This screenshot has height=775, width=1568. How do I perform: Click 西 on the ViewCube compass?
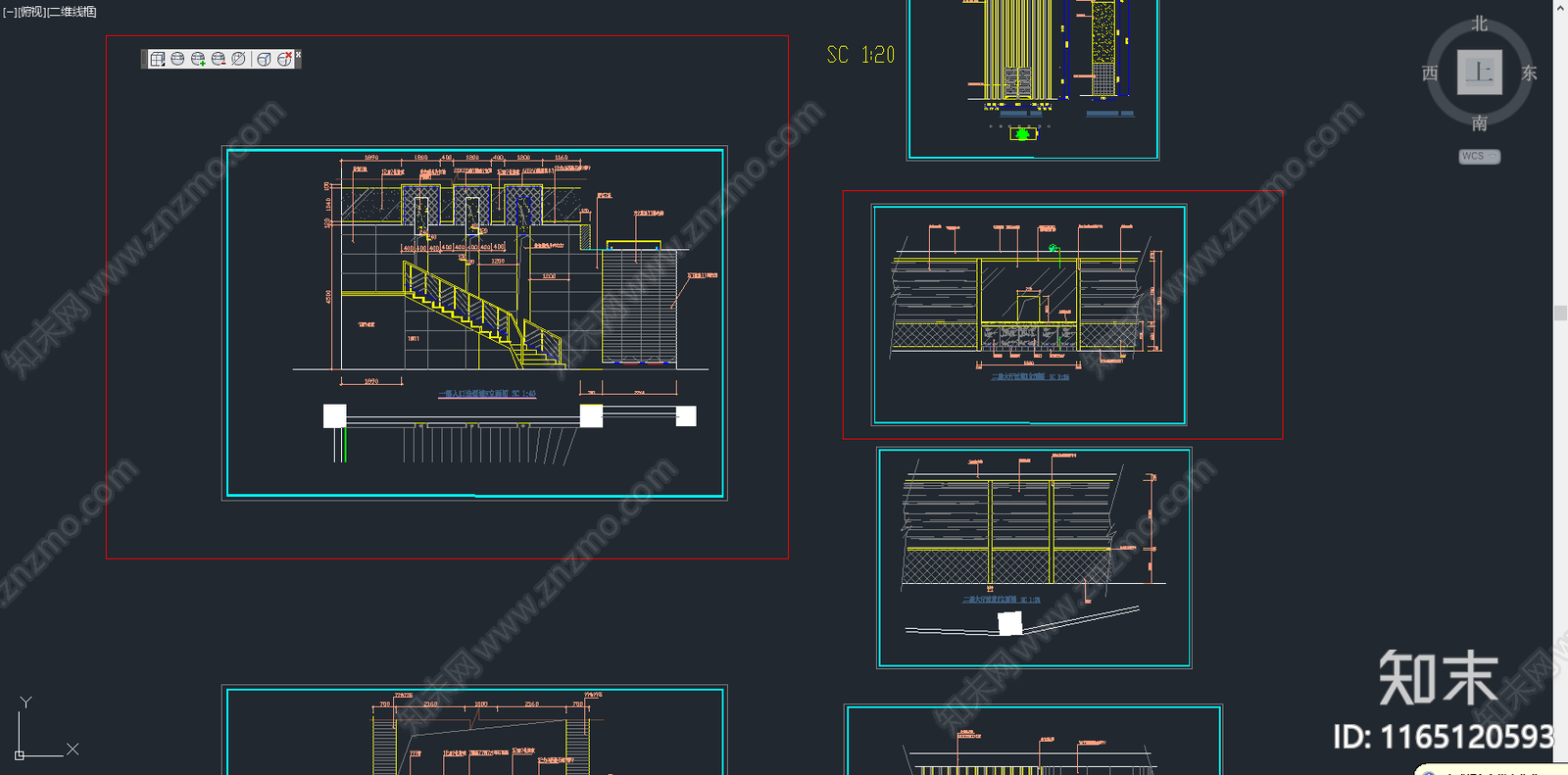pos(1430,73)
